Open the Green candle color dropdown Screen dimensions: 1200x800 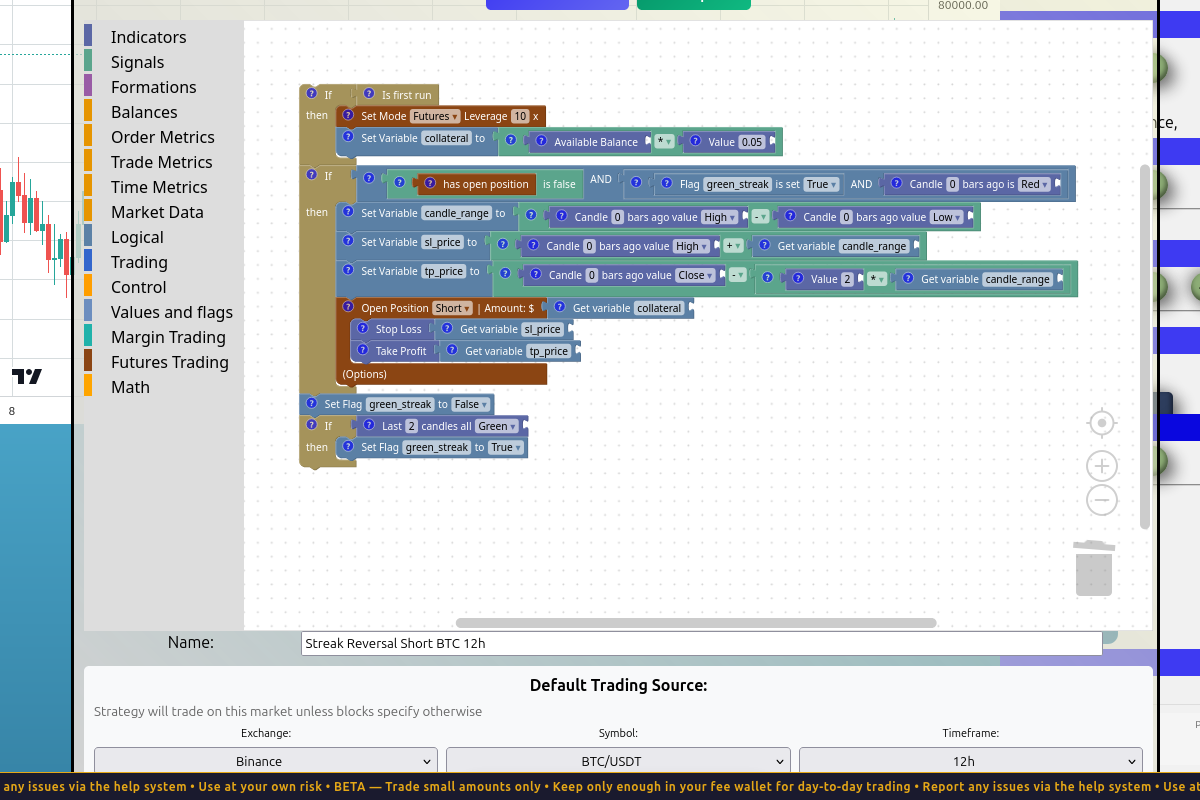click(497, 426)
